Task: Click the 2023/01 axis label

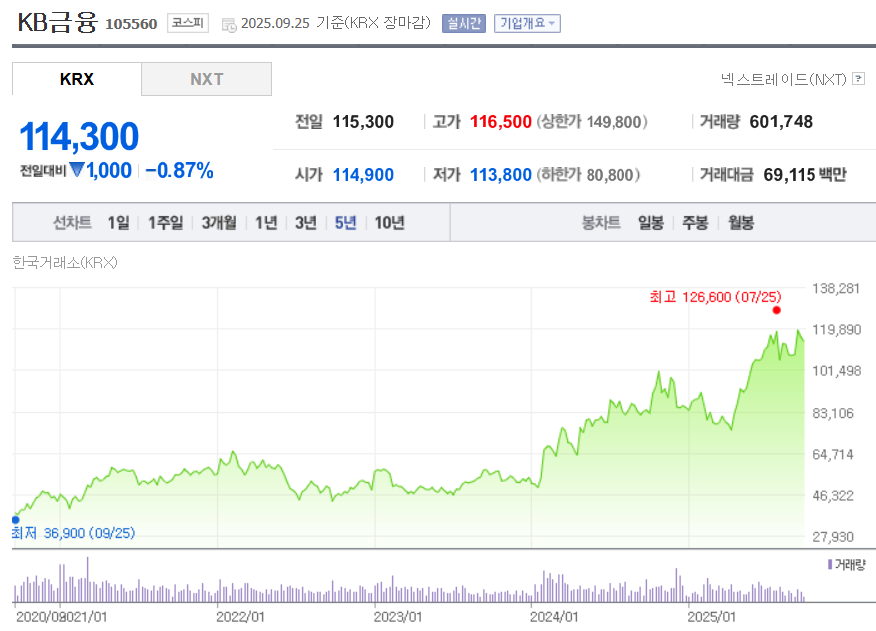Action: point(398,617)
